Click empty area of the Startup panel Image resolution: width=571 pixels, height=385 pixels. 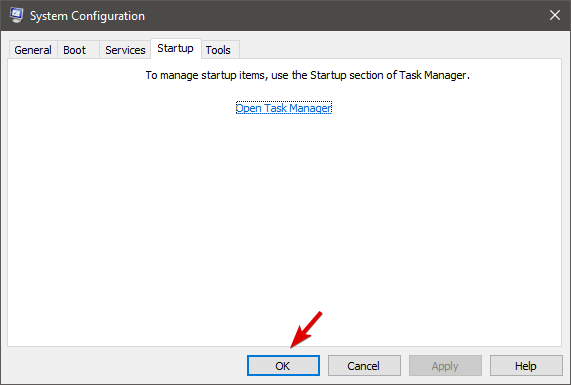click(x=284, y=219)
